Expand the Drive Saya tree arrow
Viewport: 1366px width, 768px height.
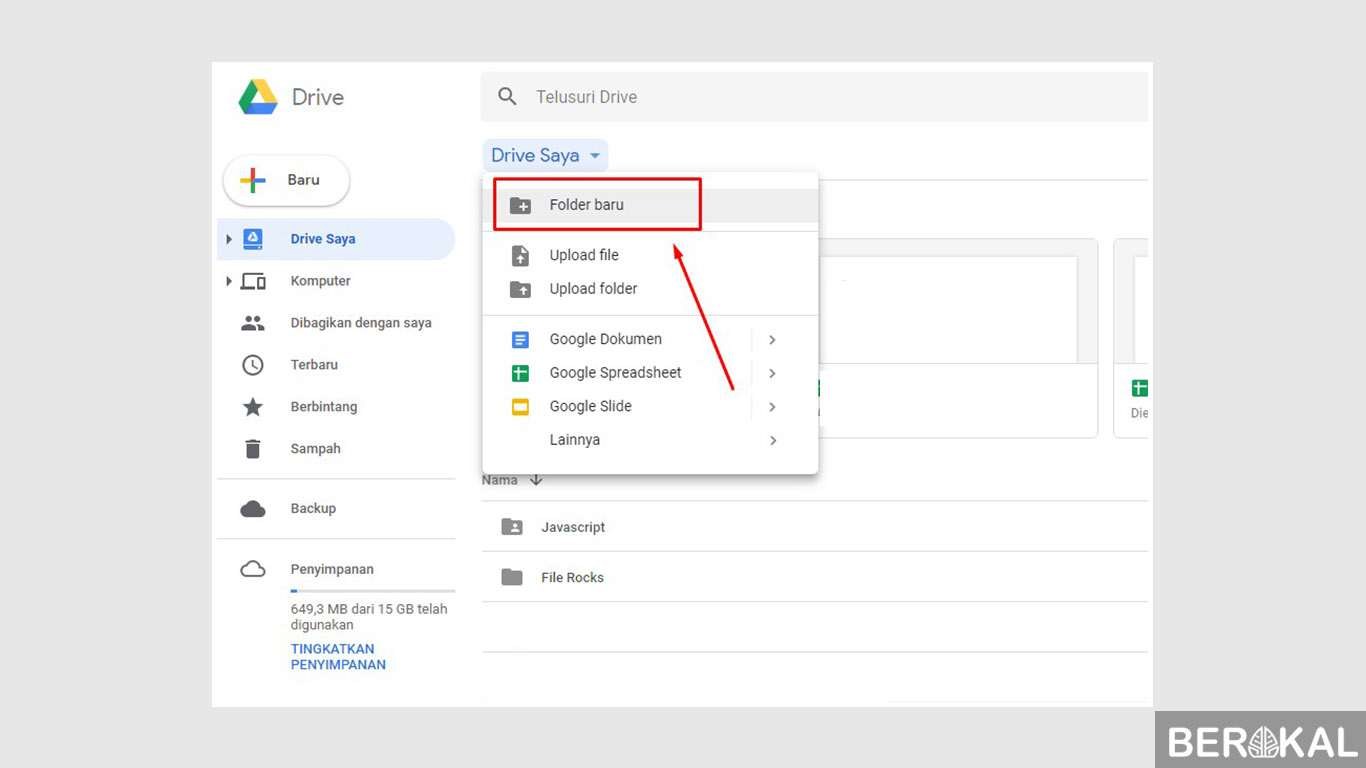tap(229, 239)
